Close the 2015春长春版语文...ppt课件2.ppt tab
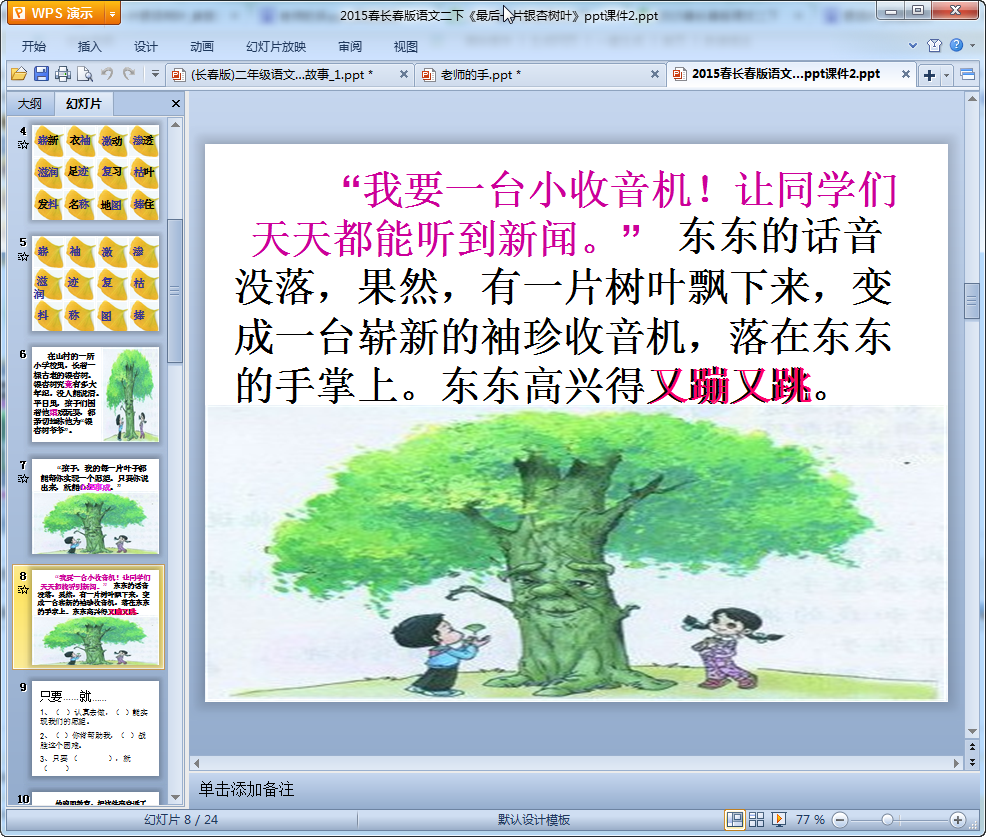Viewport: 986px width, 837px height. pos(906,74)
